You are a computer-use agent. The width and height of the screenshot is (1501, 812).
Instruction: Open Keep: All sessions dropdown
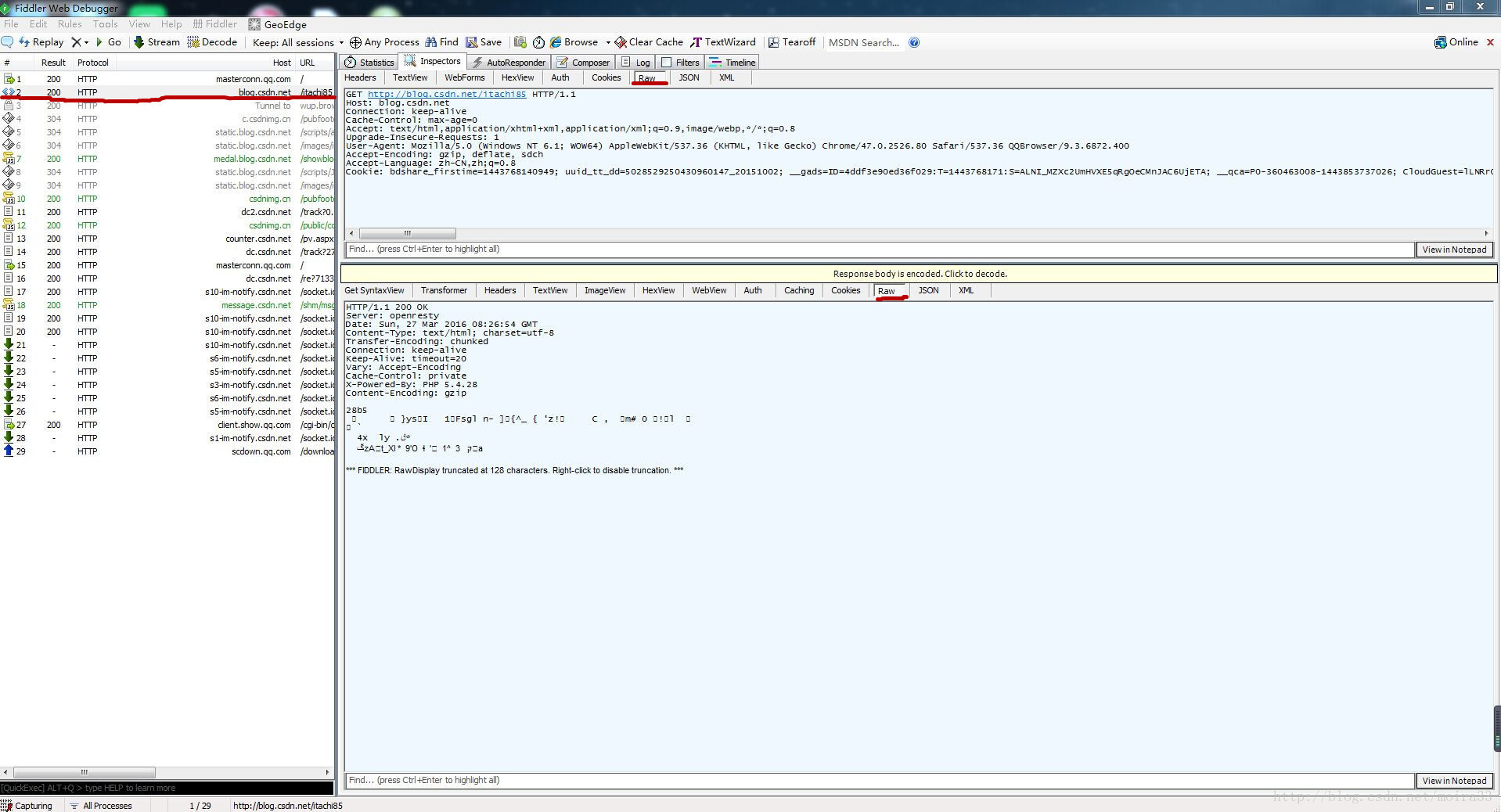[297, 42]
